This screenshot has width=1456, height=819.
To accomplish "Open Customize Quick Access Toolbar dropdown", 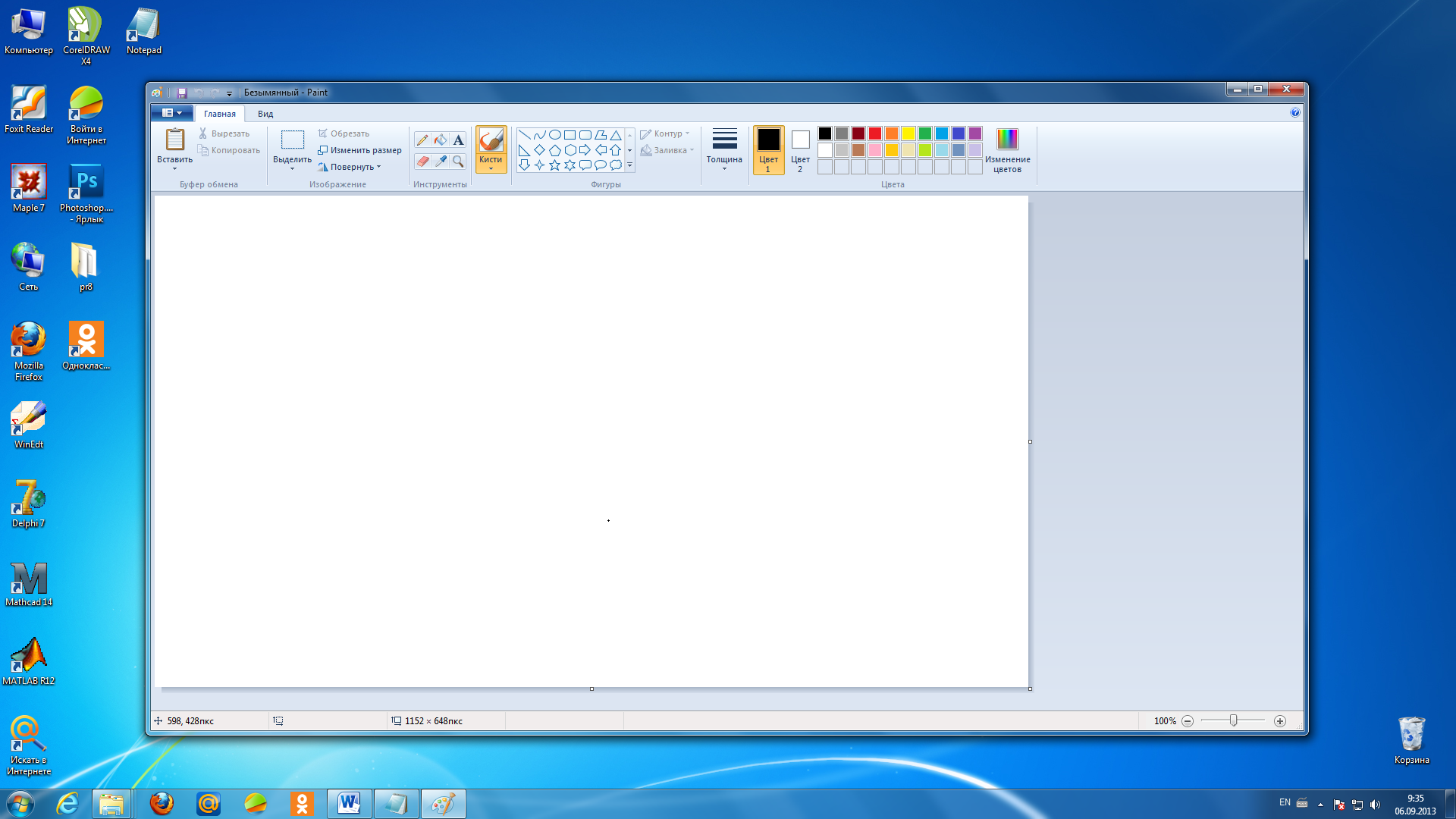I will click(229, 93).
